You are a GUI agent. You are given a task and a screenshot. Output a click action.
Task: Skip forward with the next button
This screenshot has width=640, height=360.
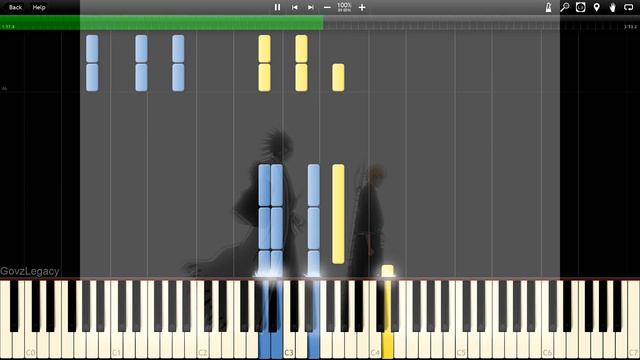pos(311,7)
